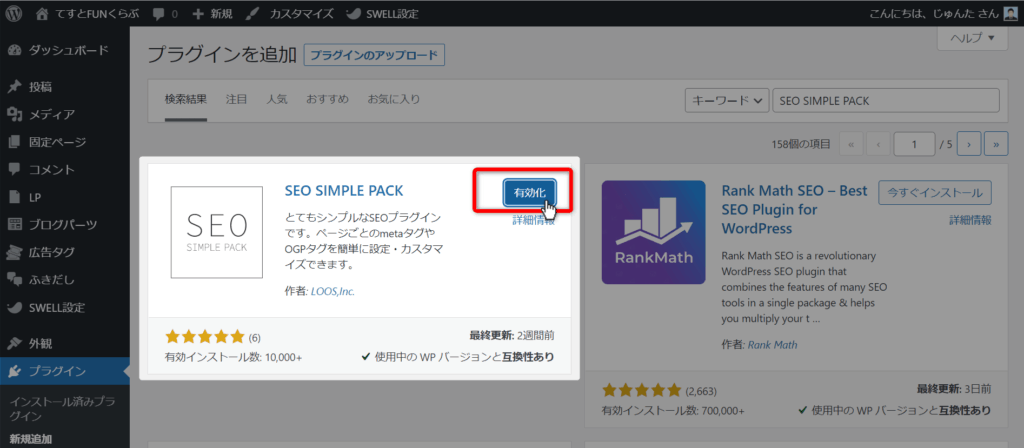Open the メディア menu label

[x=52, y=115]
